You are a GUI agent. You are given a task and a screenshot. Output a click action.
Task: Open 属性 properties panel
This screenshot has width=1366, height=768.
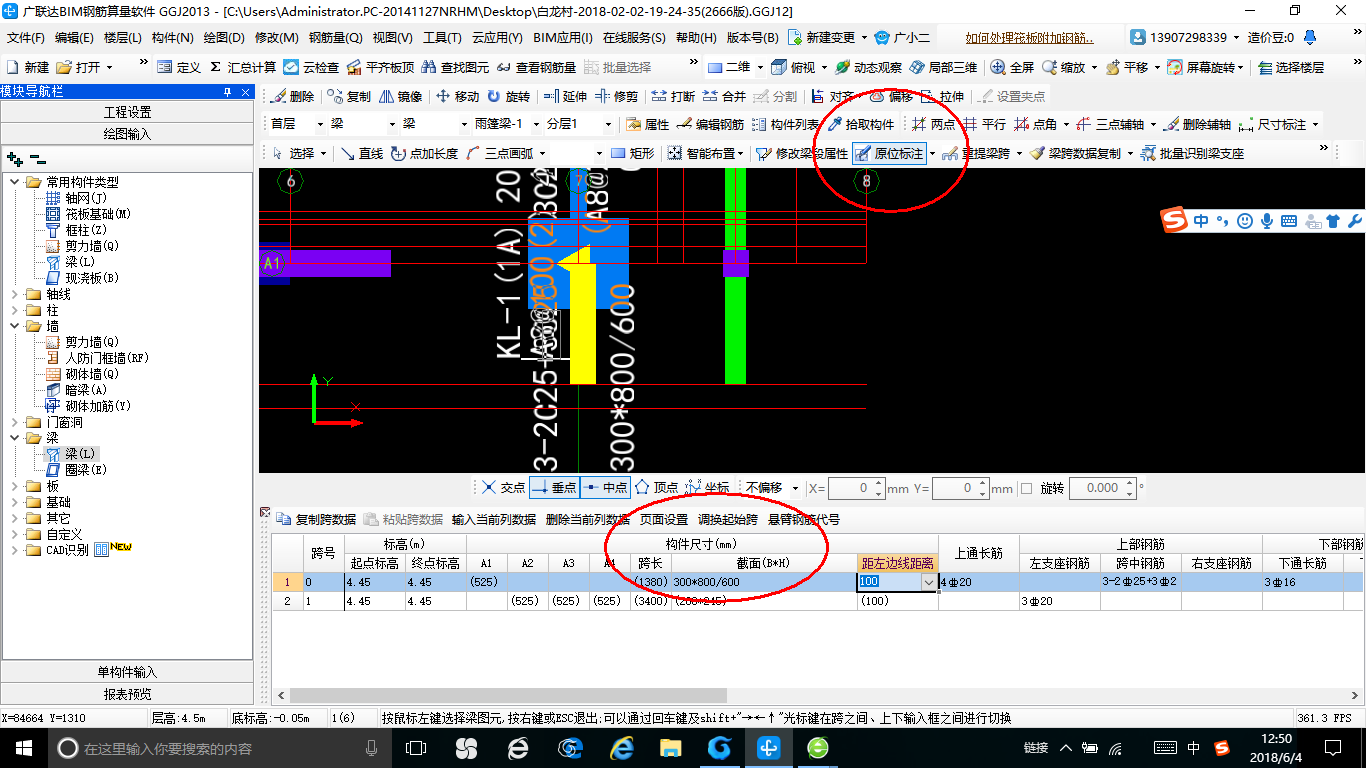(x=647, y=125)
